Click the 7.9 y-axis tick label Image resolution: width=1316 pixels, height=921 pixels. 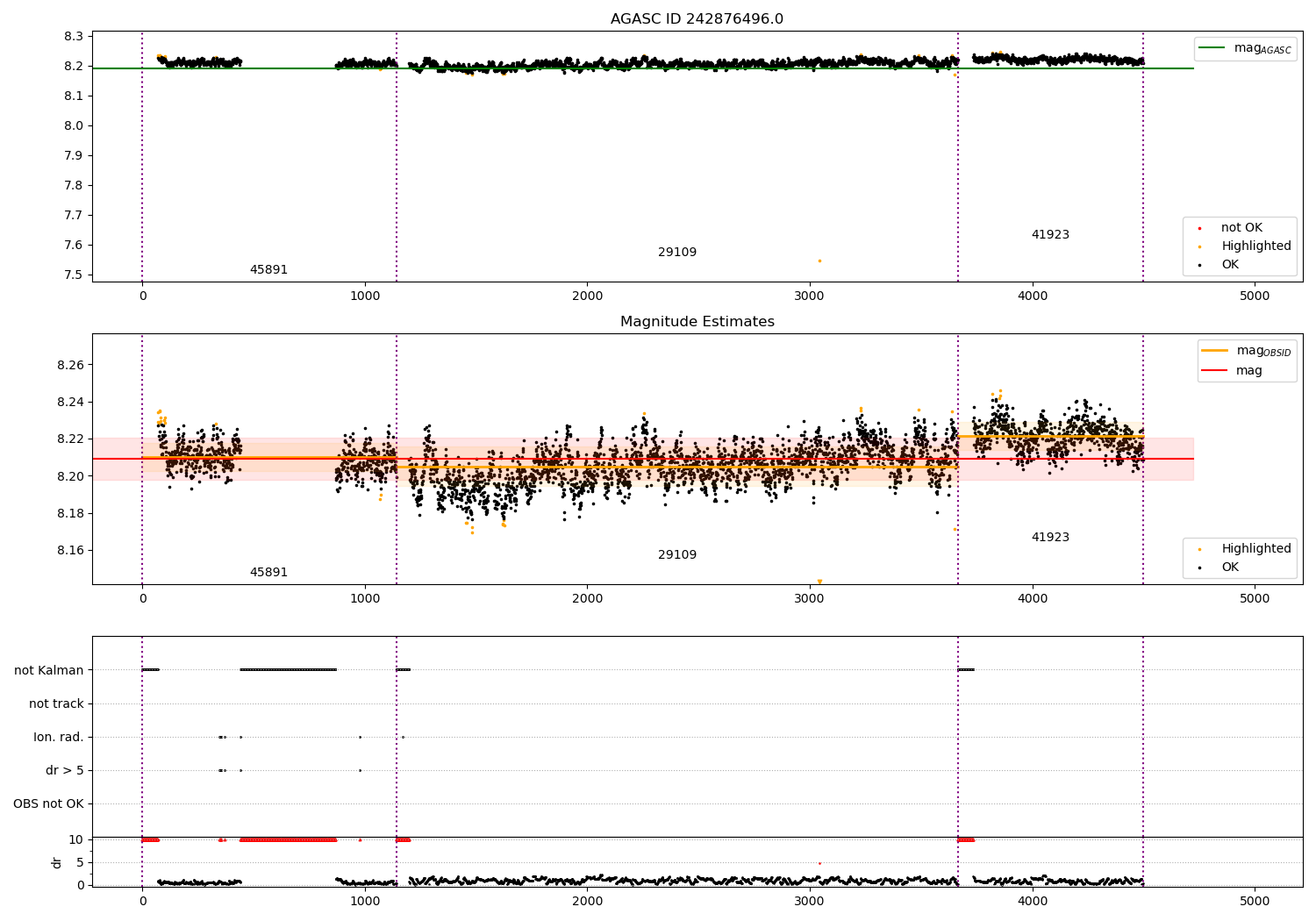pos(74,156)
